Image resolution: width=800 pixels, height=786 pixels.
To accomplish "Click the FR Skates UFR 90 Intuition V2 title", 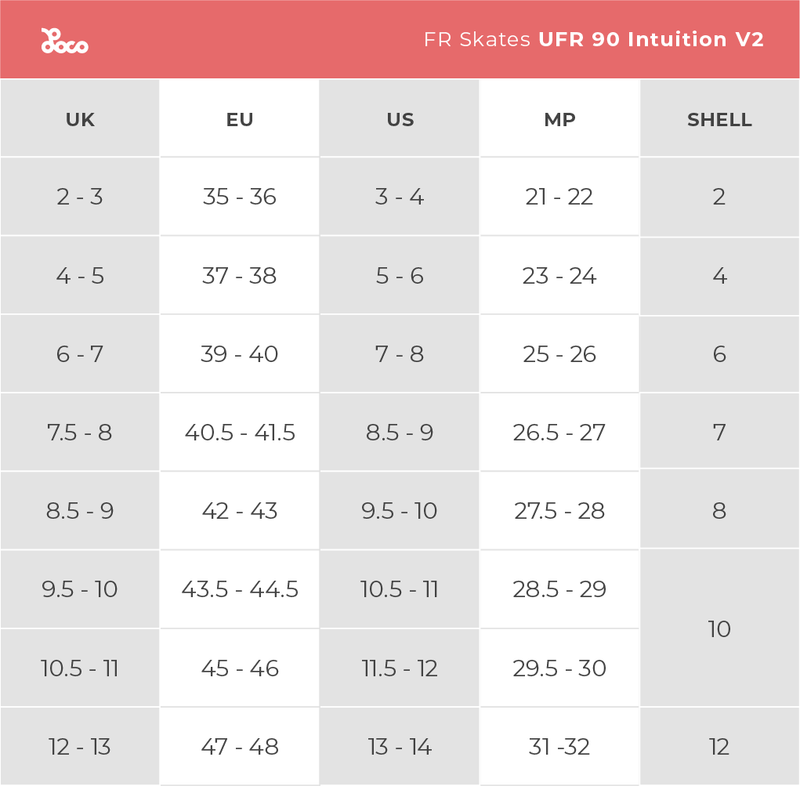I will 594,40.
